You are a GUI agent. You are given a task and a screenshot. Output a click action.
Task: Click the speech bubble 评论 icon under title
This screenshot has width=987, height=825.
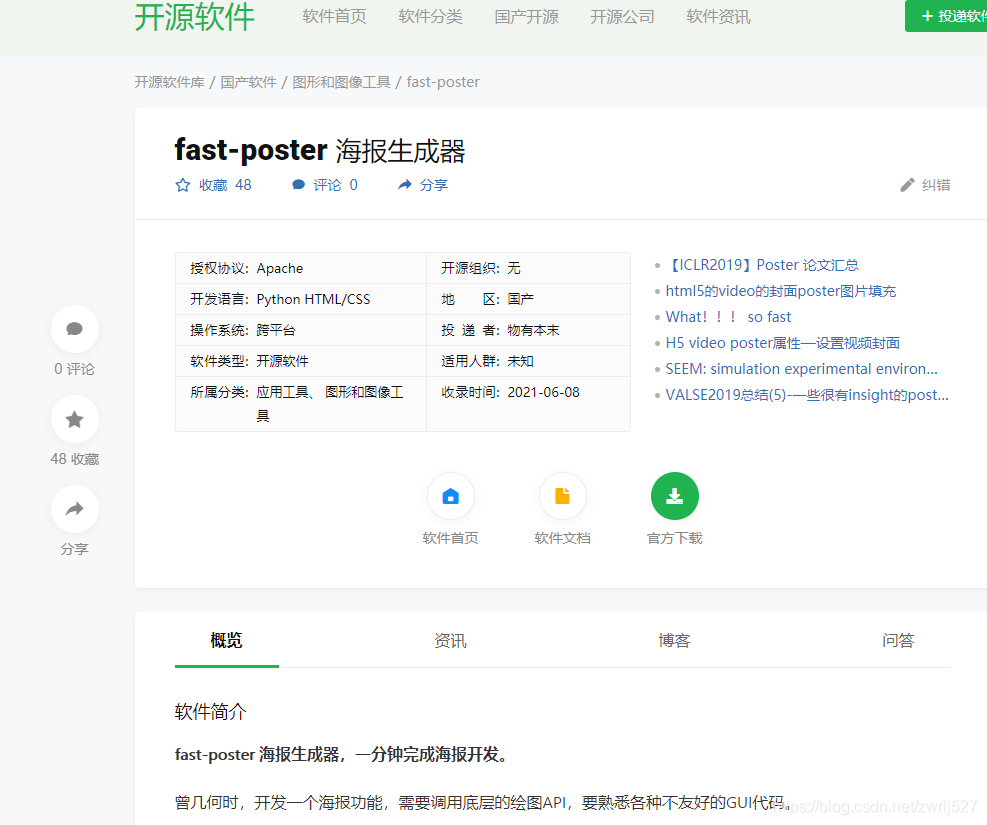point(298,185)
